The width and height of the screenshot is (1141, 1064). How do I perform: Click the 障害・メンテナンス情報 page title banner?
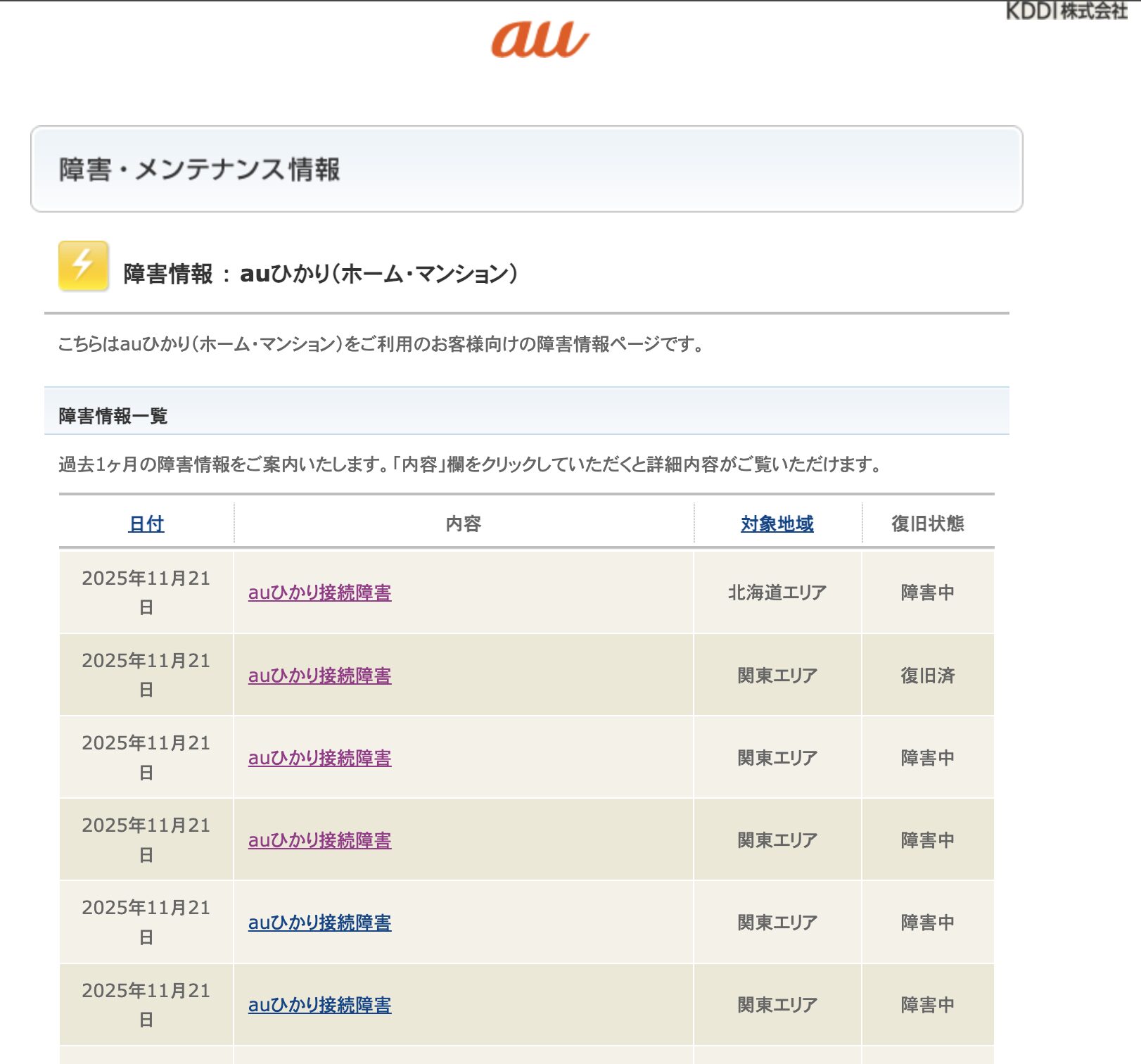[x=200, y=170]
